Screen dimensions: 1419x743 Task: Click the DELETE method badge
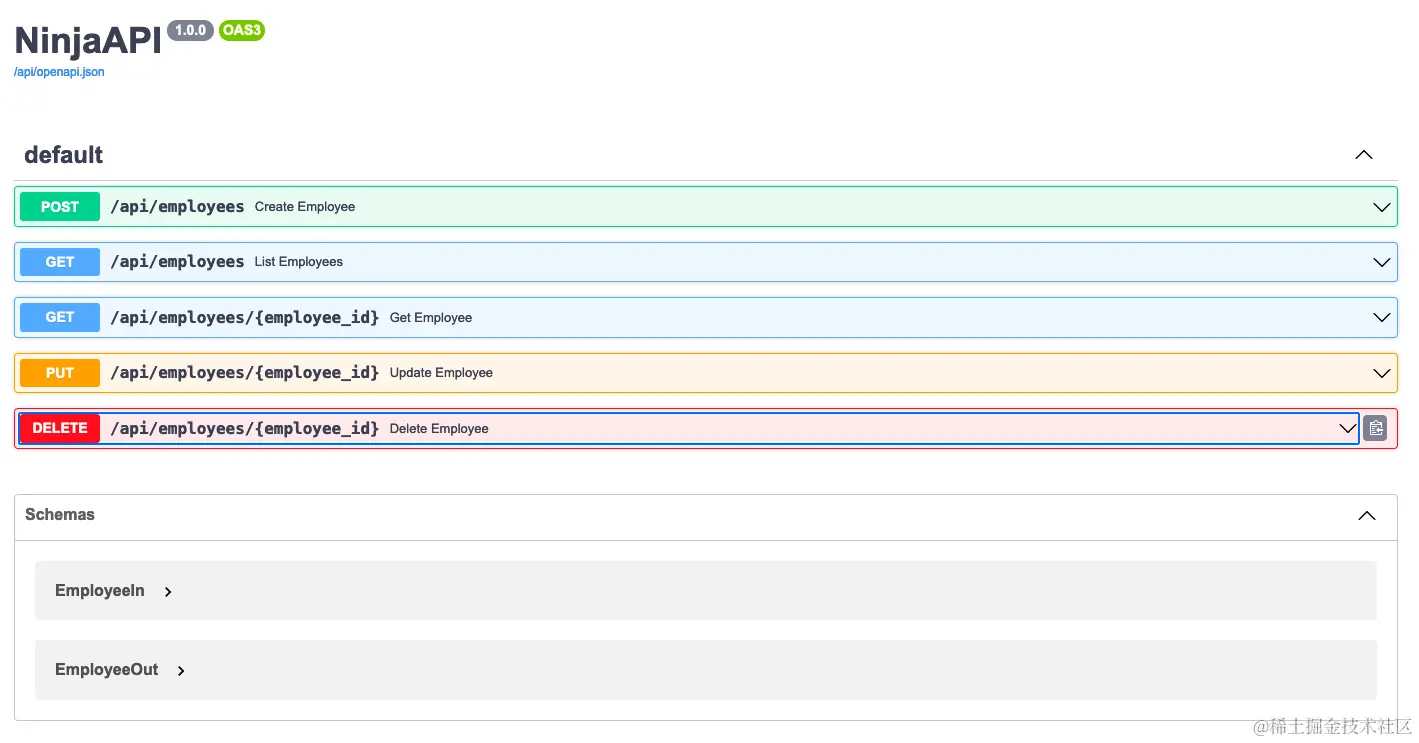60,428
